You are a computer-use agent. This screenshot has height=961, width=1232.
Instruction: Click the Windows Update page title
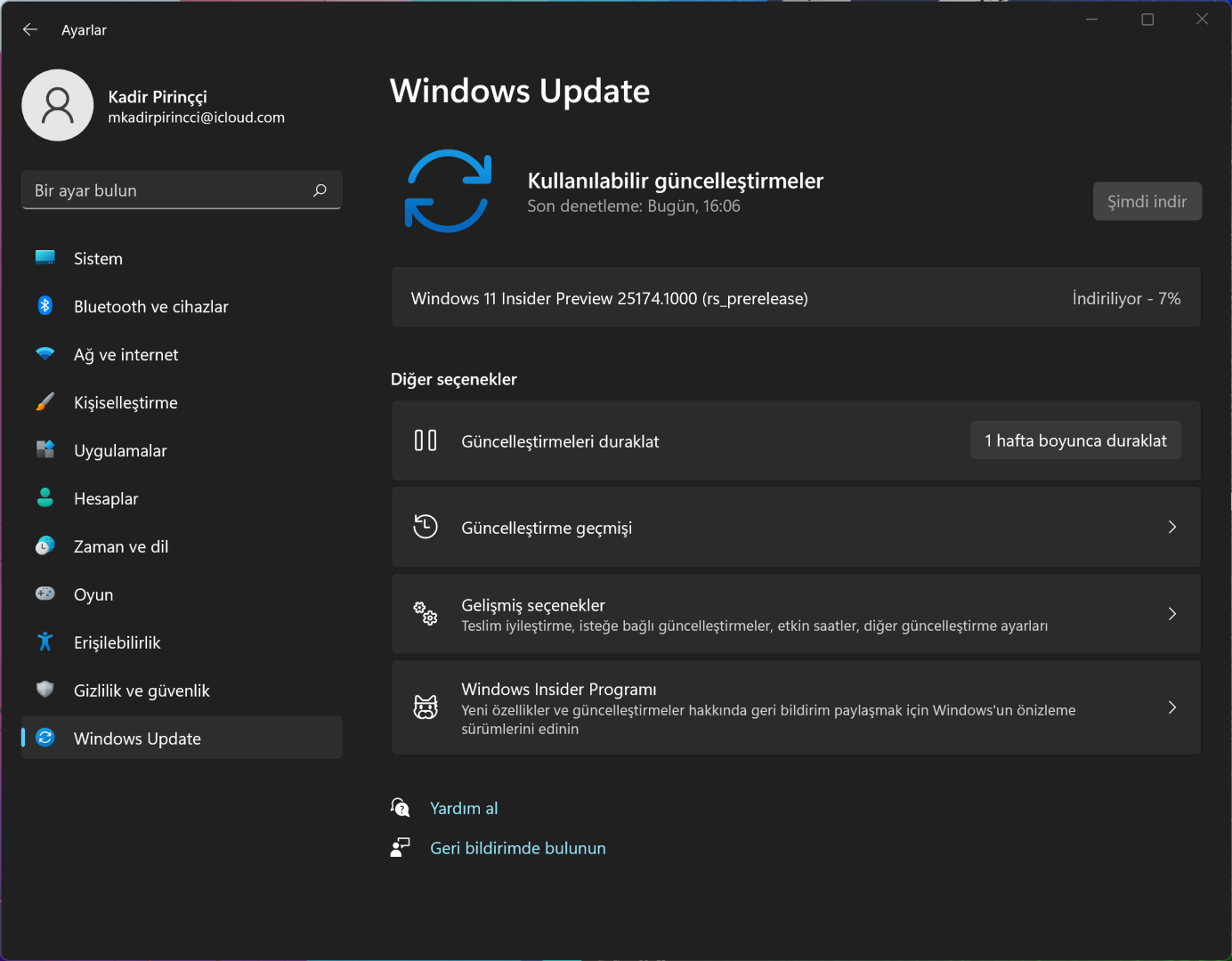(520, 91)
